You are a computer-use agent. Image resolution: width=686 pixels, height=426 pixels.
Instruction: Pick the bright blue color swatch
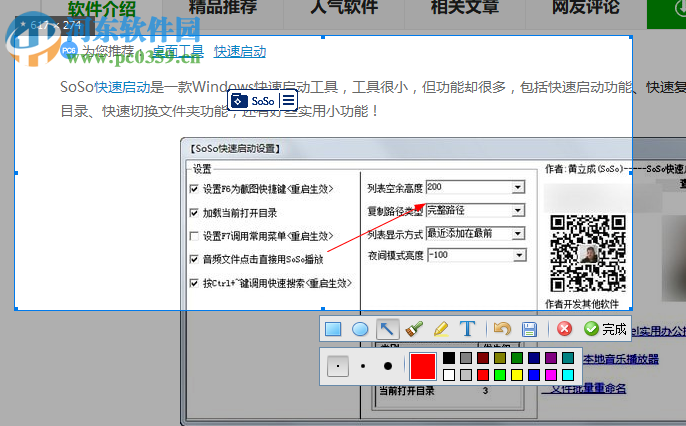click(534, 375)
